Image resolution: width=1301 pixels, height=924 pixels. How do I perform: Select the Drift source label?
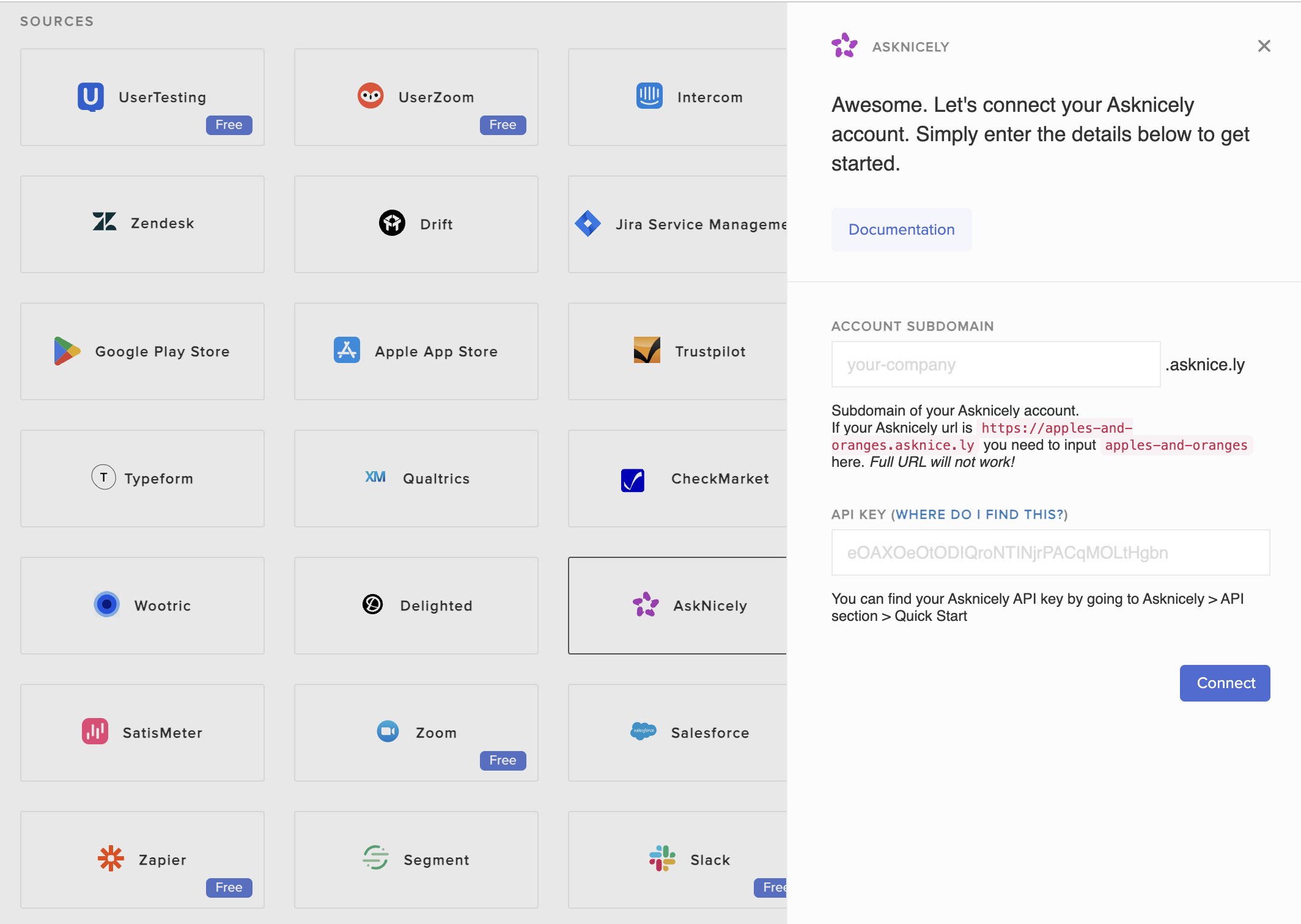pos(437,224)
